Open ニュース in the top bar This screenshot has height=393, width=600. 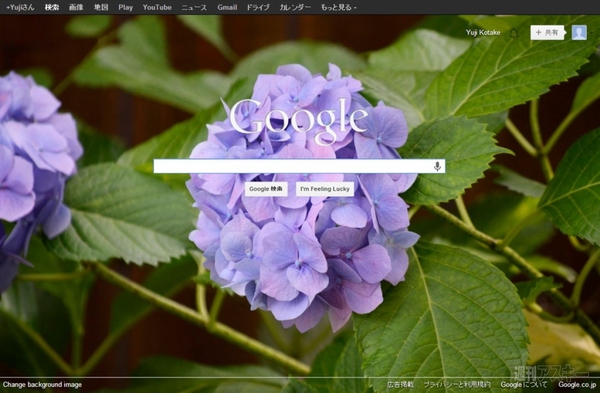pos(194,7)
